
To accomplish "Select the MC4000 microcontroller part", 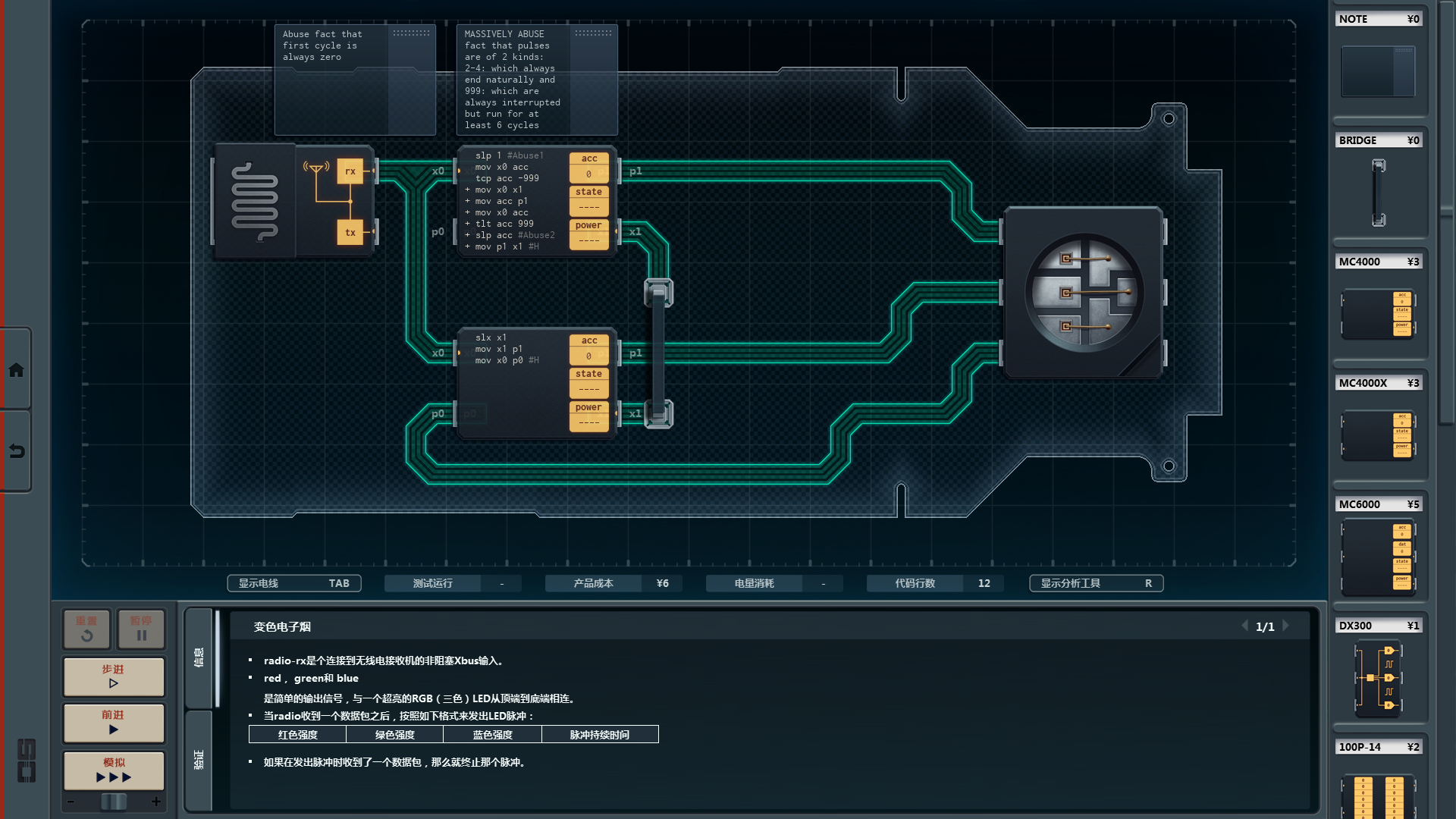I will (1378, 313).
